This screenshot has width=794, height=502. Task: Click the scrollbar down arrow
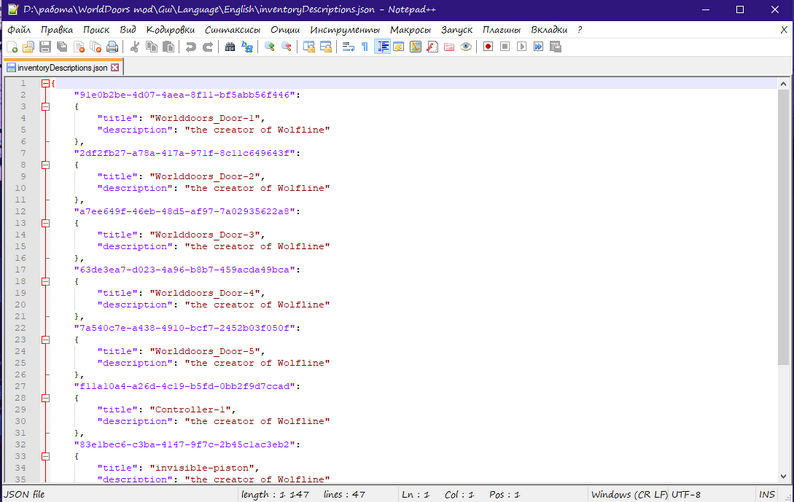point(783,476)
